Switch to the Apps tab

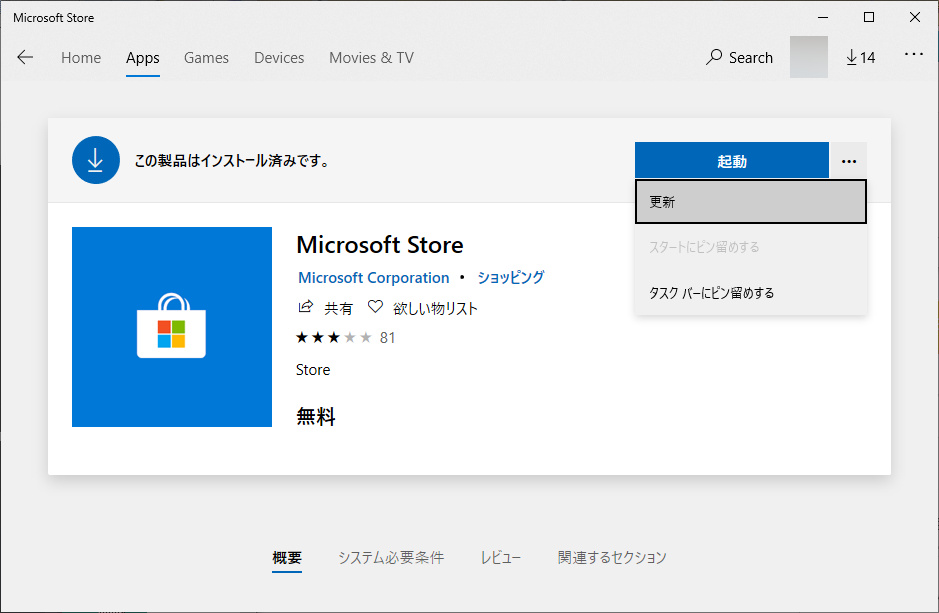(x=143, y=58)
